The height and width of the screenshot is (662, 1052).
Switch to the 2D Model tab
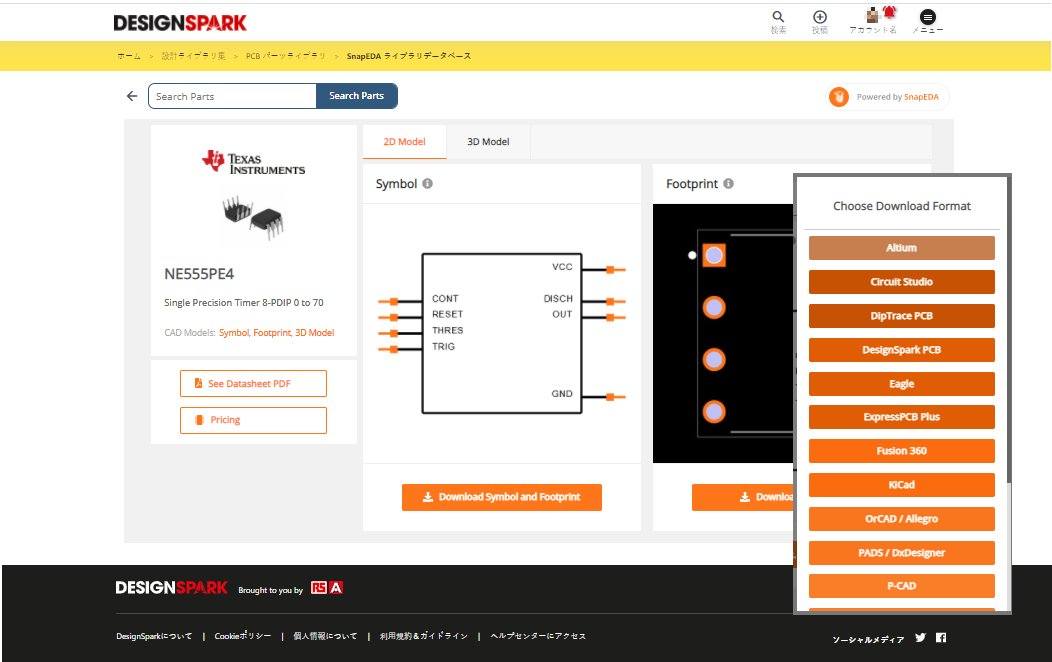pyautogui.click(x=404, y=142)
